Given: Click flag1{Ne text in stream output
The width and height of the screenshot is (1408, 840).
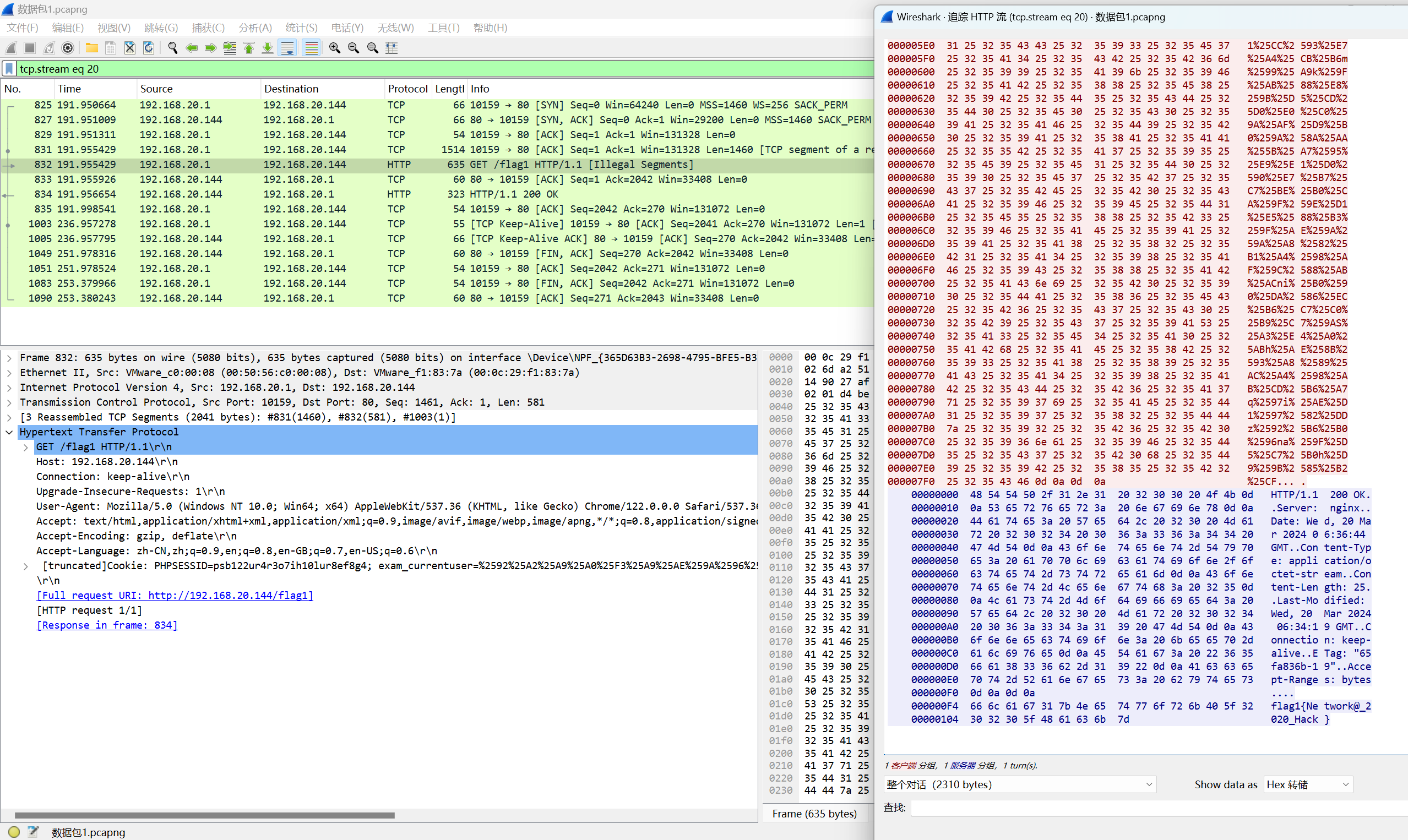Looking at the screenshot, I should pos(1295,706).
